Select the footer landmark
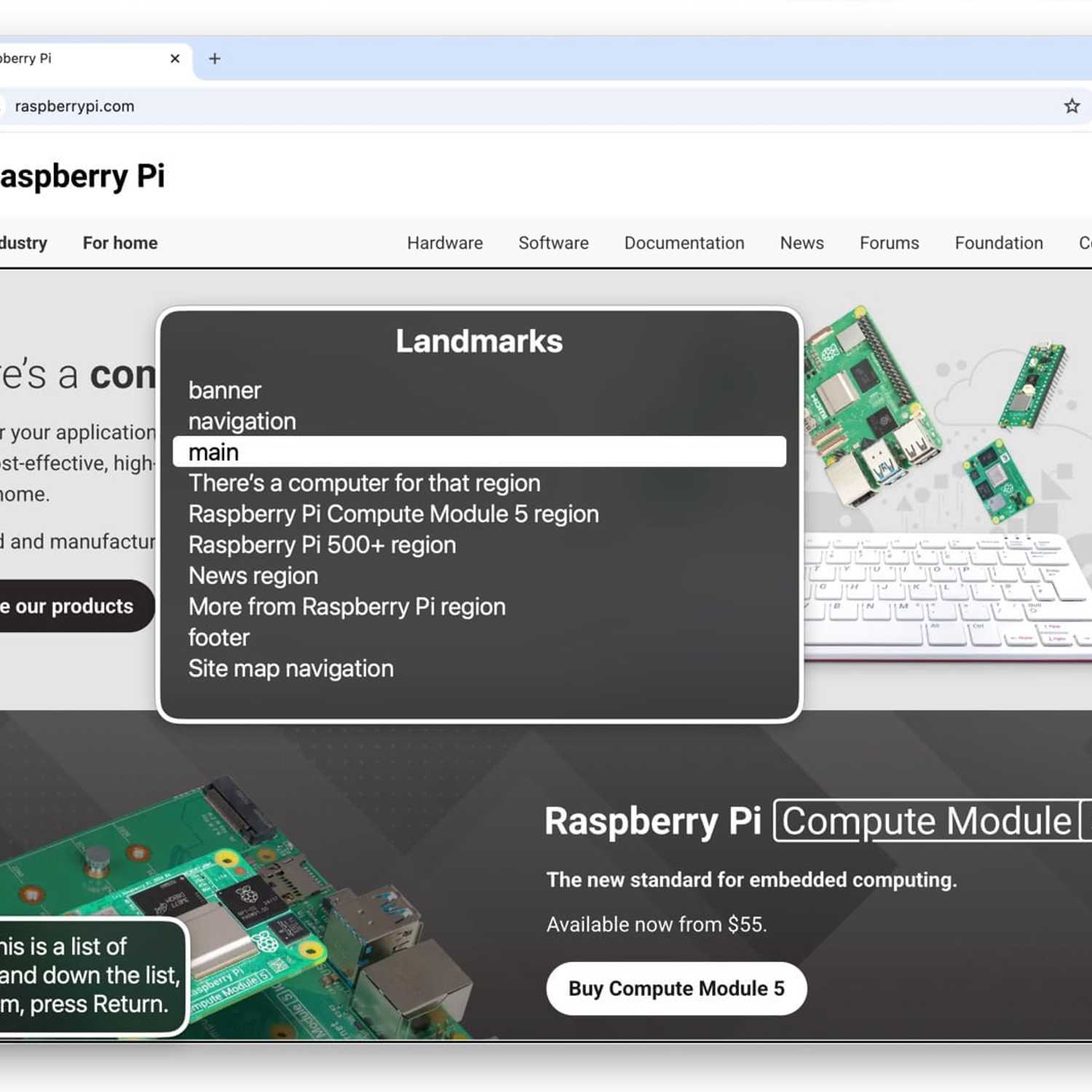Screen dimensions: 1092x1092 (x=218, y=638)
